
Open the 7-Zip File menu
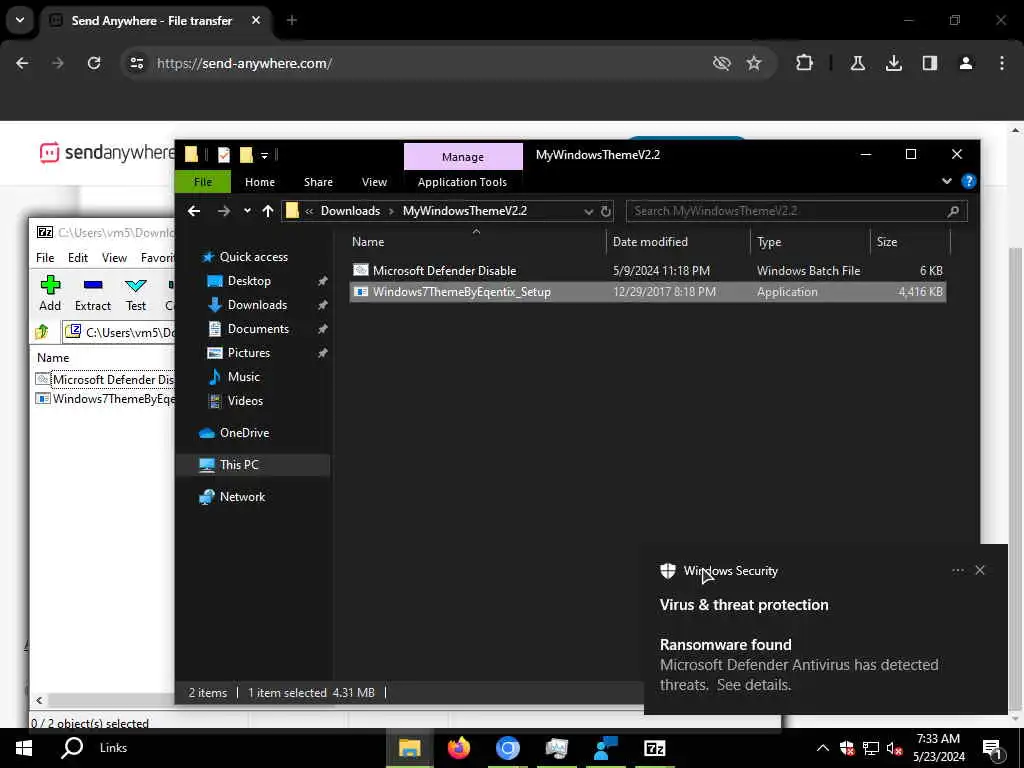click(x=45, y=258)
